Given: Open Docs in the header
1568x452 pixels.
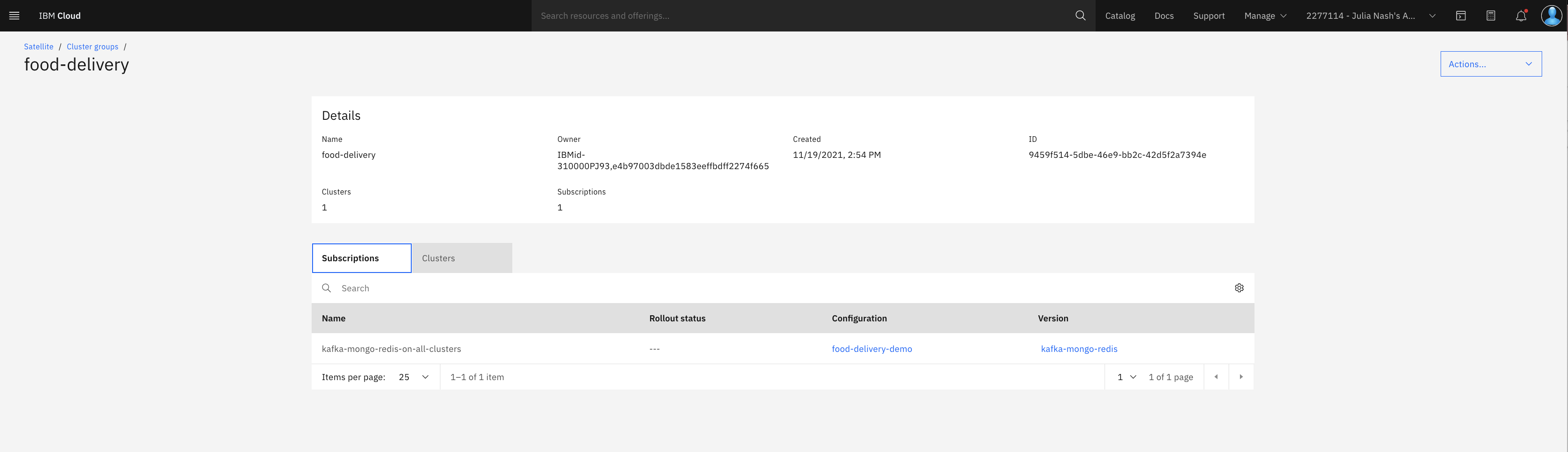Looking at the screenshot, I should coord(1164,16).
